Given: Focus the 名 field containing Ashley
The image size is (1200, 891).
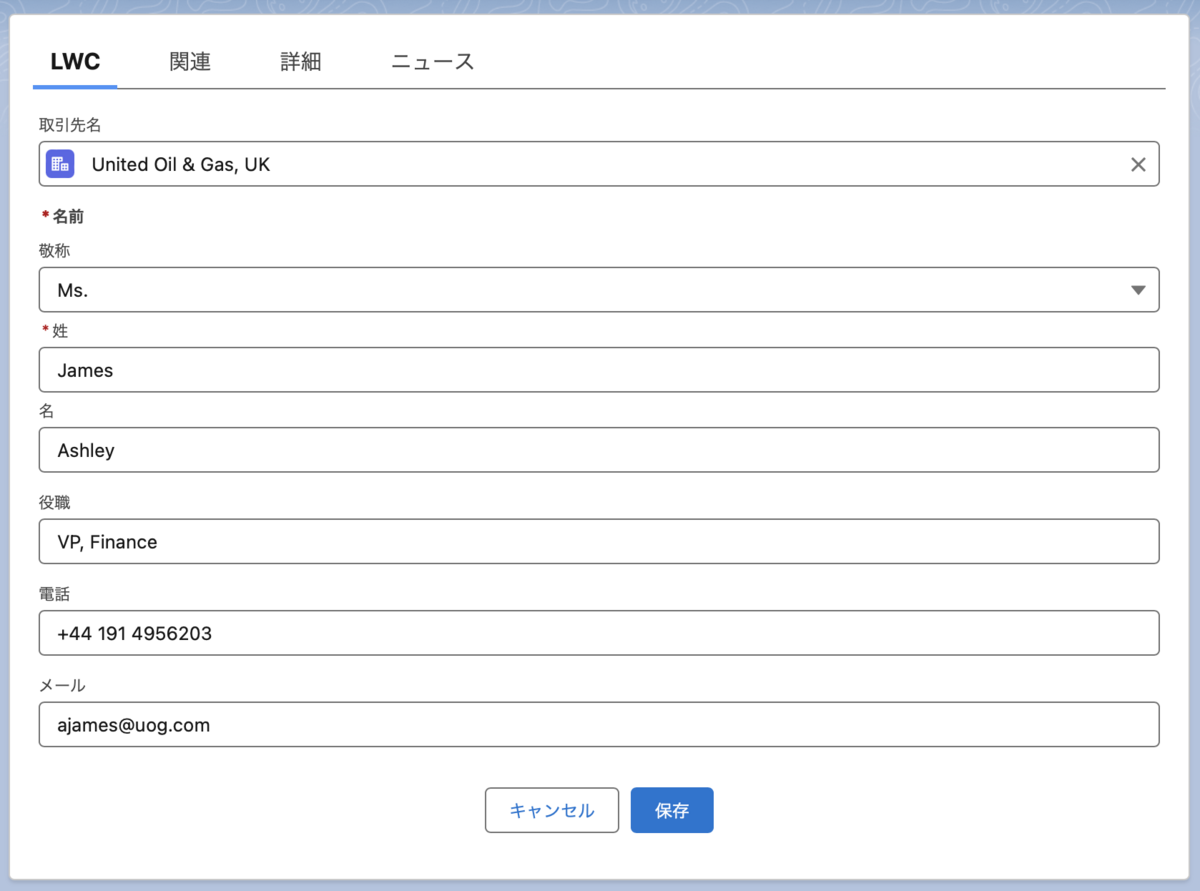Looking at the screenshot, I should 599,450.
